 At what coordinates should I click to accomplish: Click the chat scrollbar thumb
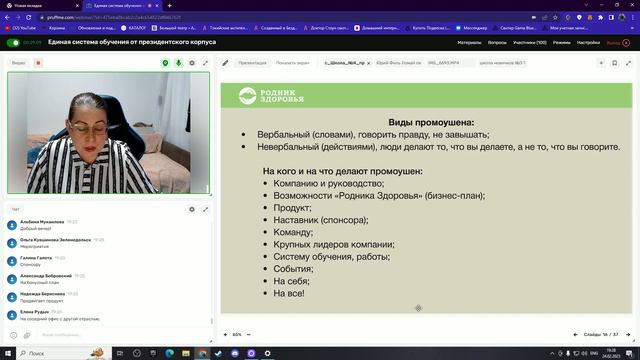(x=211, y=321)
